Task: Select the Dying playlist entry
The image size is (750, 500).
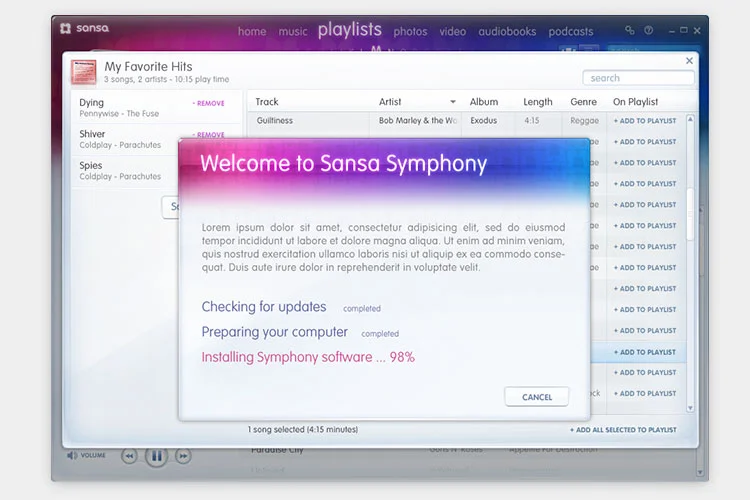Action: (x=156, y=108)
